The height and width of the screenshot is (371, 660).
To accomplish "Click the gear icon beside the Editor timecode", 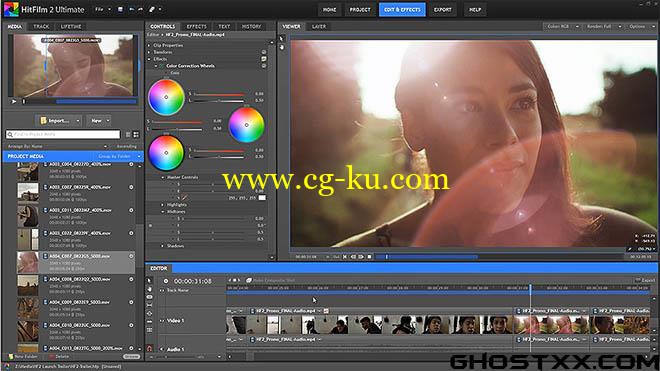I will click(166, 281).
